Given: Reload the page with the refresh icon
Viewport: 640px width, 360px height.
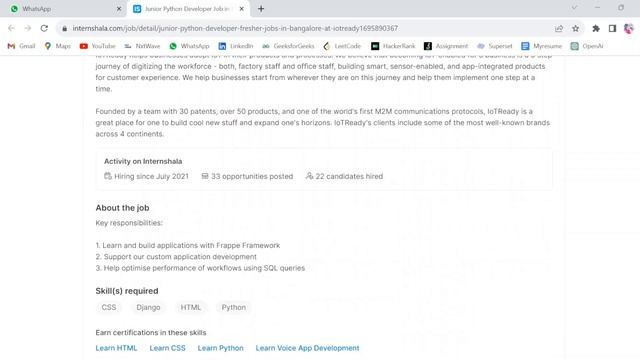Looking at the screenshot, I should click(x=44, y=28).
